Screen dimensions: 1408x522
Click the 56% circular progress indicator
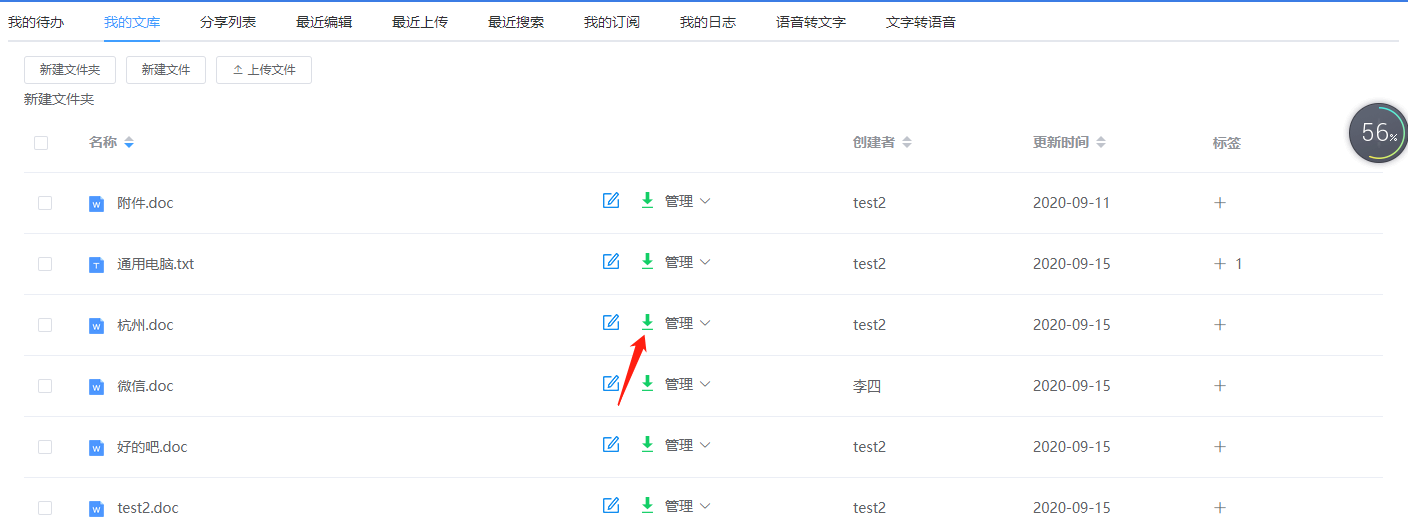(x=1378, y=133)
